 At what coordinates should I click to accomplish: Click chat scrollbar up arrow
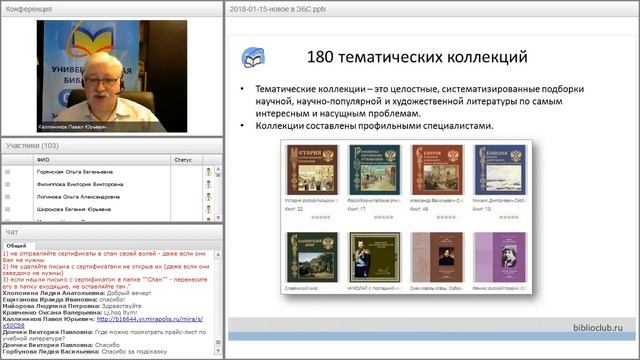click(x=218, y=254)
